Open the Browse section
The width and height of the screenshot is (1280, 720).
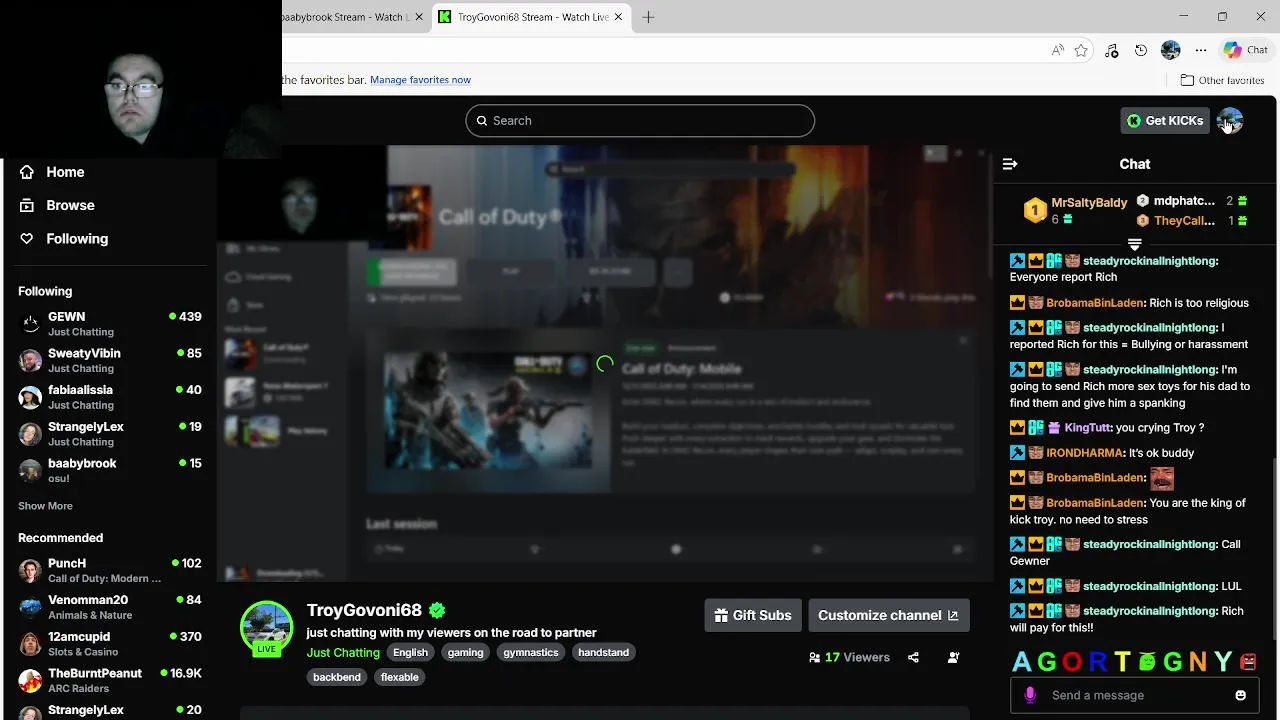coord(57,205)
